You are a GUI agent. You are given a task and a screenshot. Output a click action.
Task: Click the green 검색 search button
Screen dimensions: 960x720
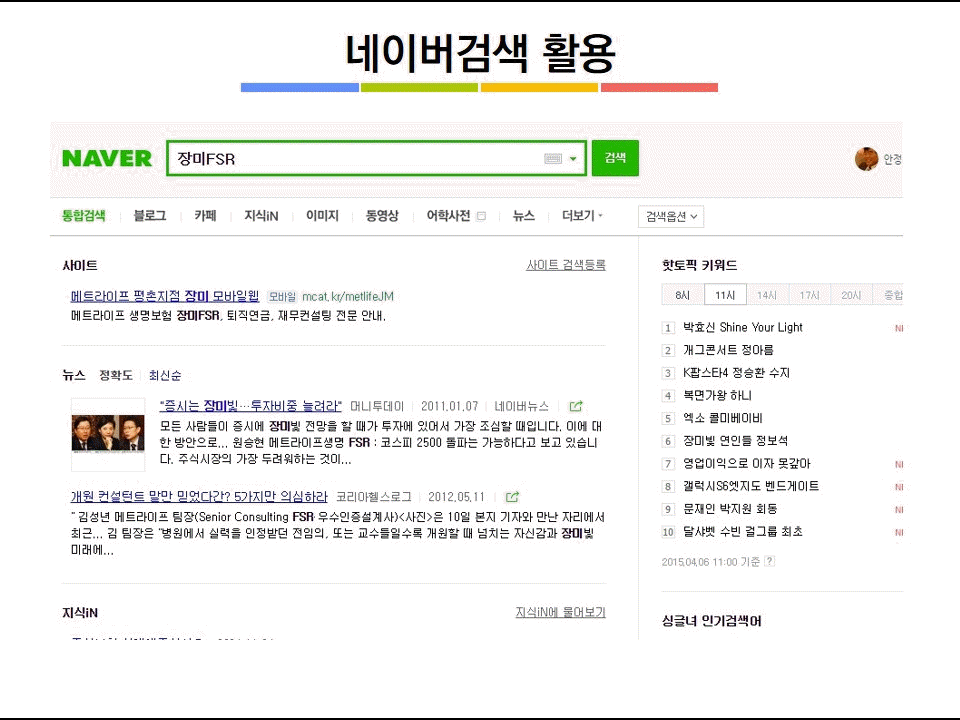click(615, 158)
